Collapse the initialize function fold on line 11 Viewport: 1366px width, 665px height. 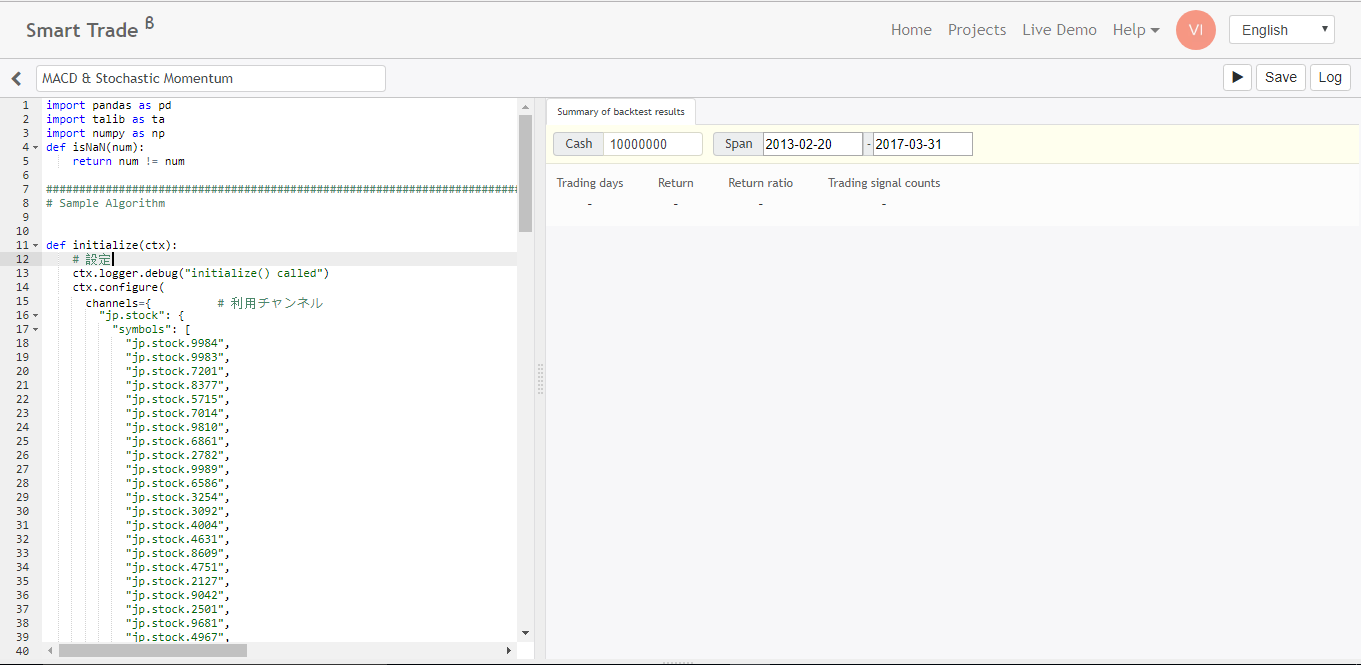(36, 245)
